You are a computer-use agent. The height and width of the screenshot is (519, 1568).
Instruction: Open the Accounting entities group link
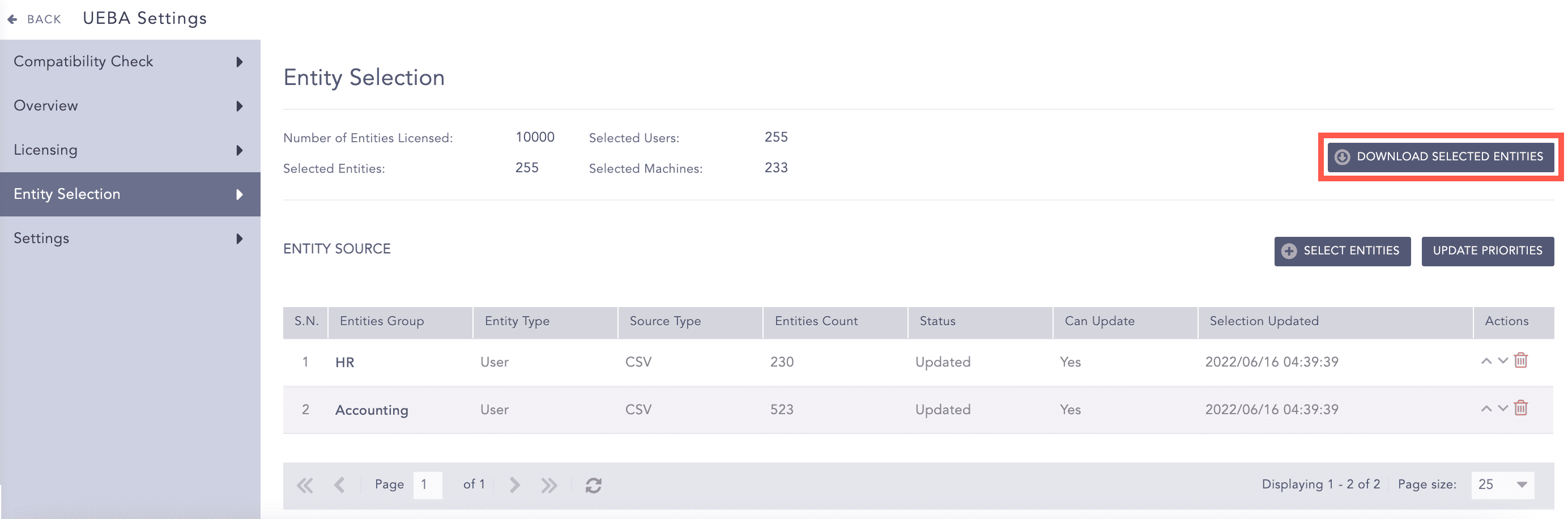(372, 409)
